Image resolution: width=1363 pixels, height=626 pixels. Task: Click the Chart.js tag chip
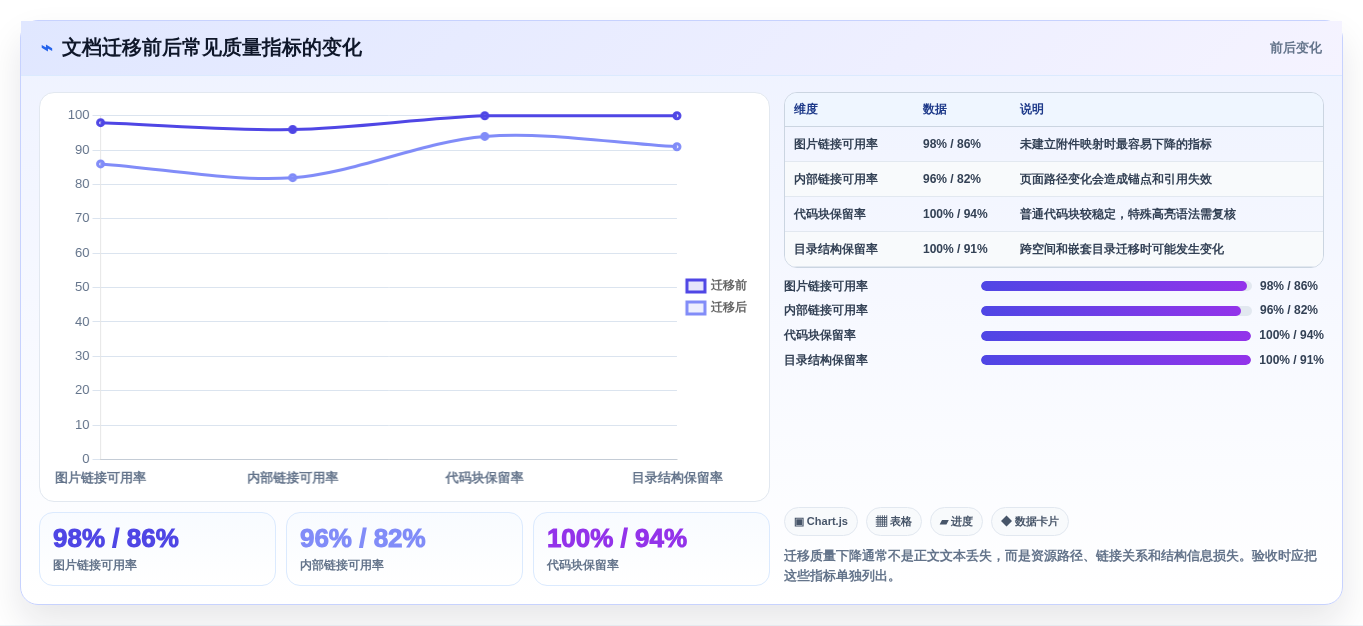pos(821,522)
